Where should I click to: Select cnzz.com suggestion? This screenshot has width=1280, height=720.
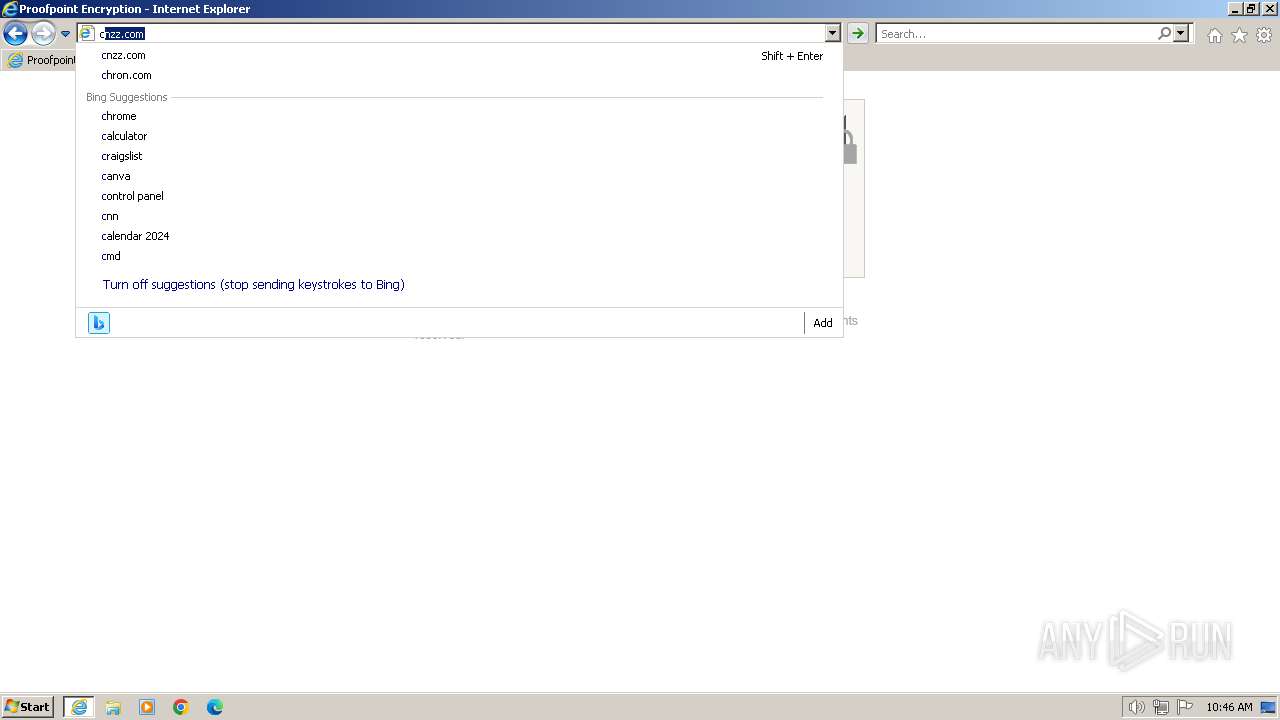point(460,56)
